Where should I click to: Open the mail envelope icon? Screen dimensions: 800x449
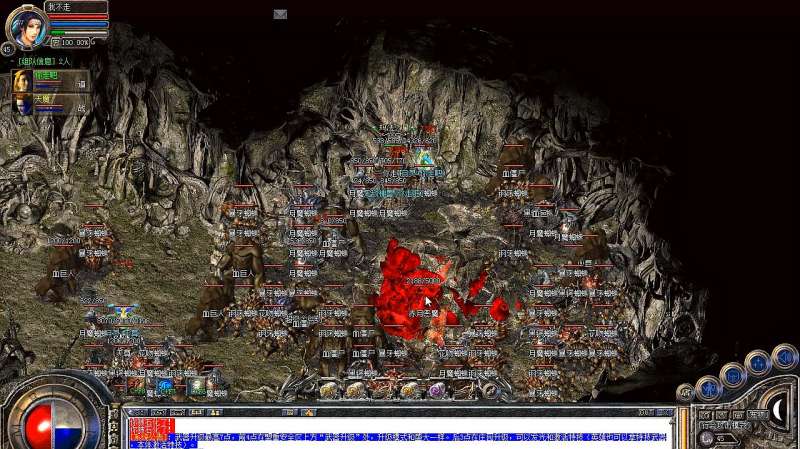[280, 14]
